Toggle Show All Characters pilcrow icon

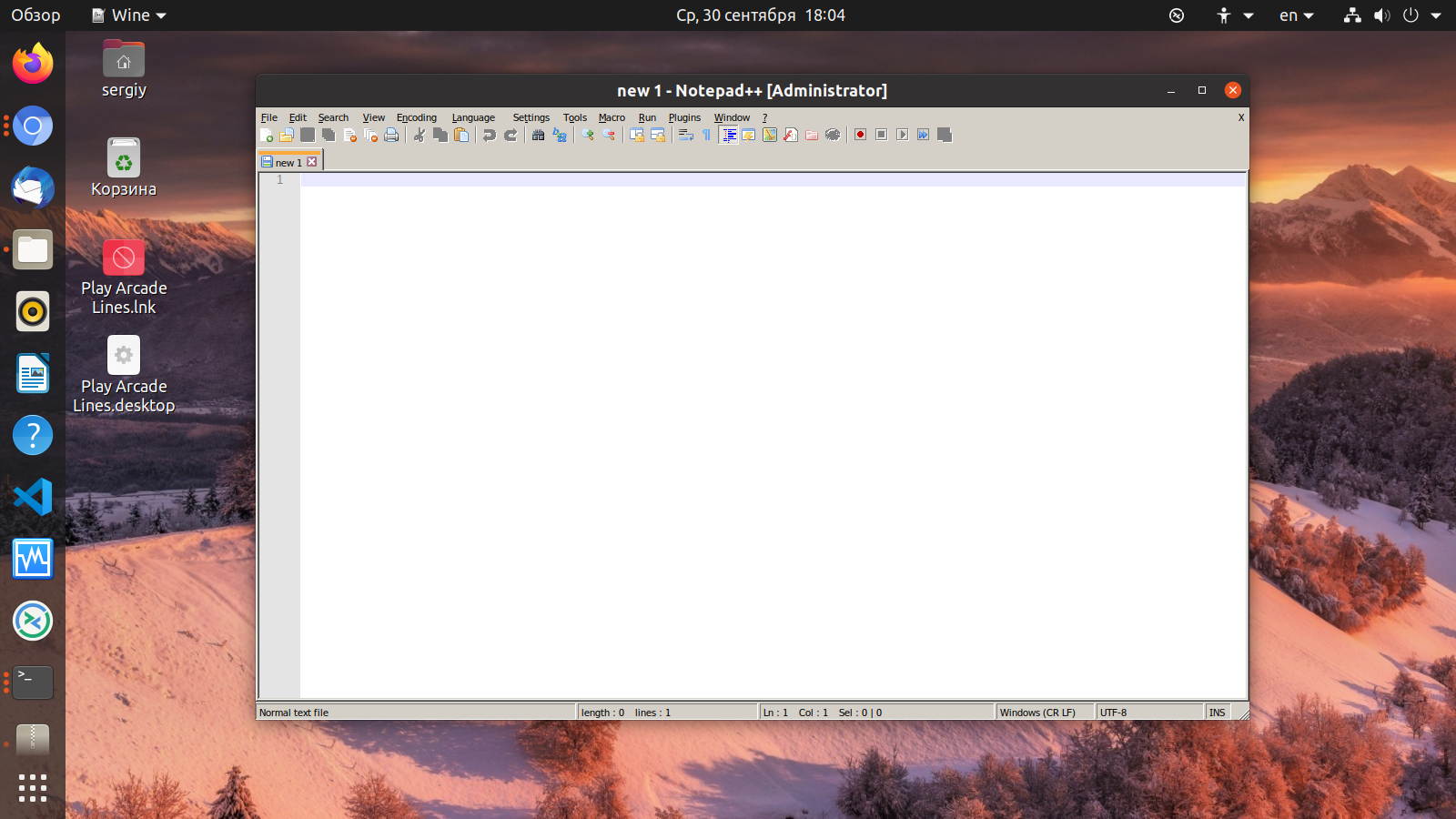pyautogui.click(x=707, y=135)
